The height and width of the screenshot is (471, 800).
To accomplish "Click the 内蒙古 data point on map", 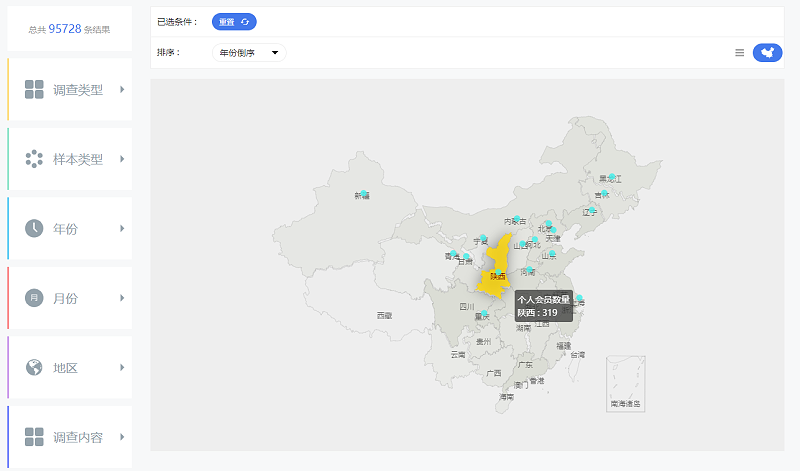I will pos(517,219).
